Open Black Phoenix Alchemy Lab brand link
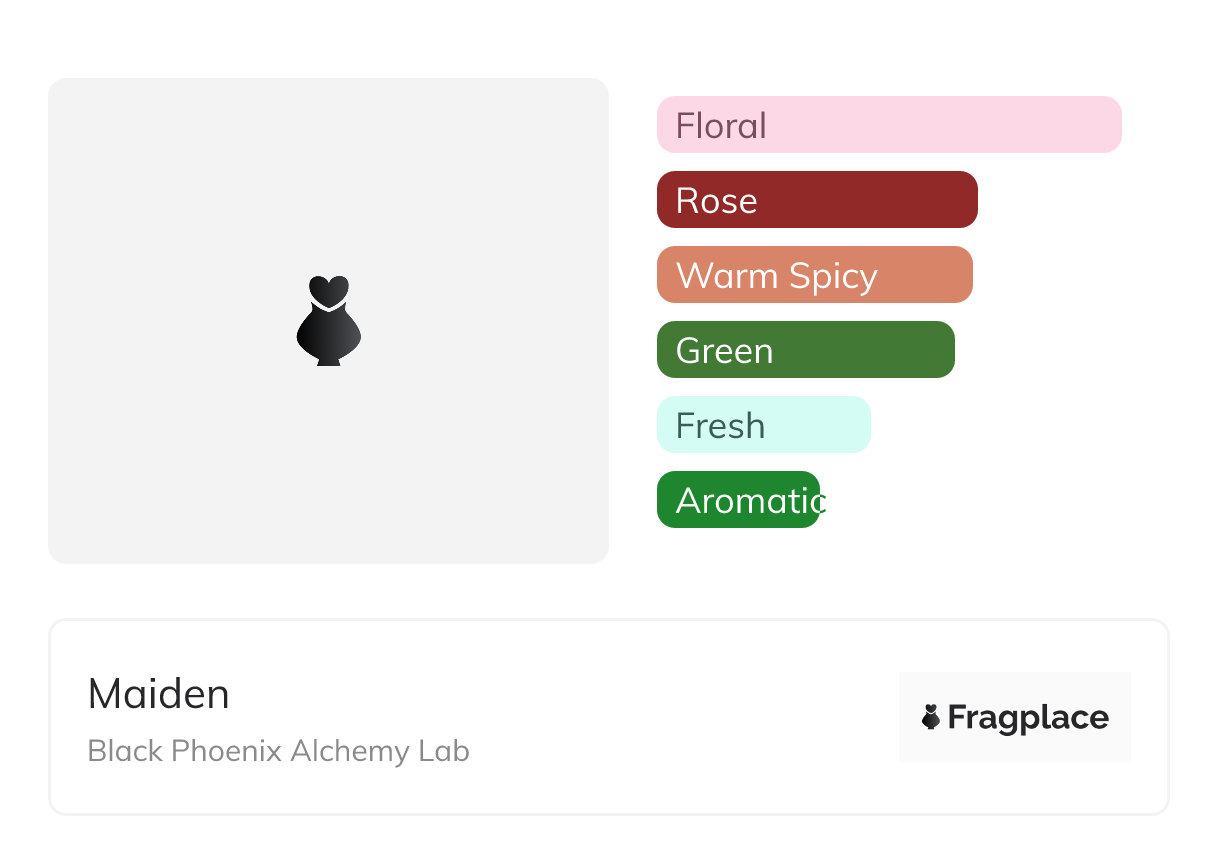The image size is (1218, 864). tap(278, 751)
